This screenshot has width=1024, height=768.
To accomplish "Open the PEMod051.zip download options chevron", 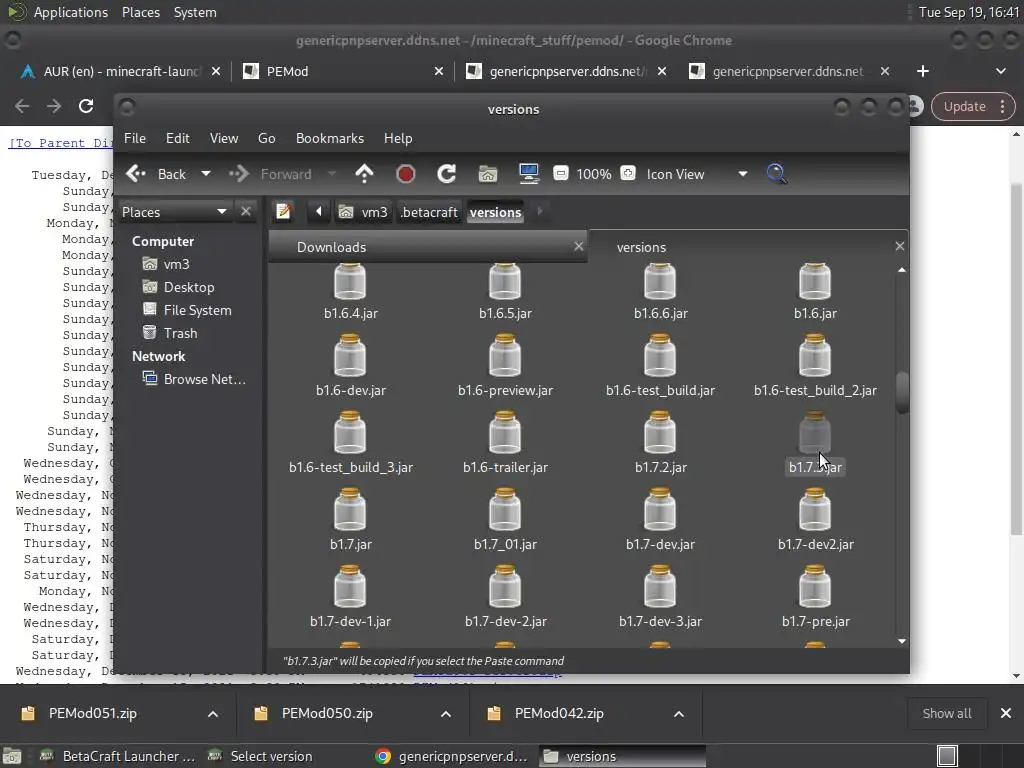I will pyautogui.click(x=213, y=714).
